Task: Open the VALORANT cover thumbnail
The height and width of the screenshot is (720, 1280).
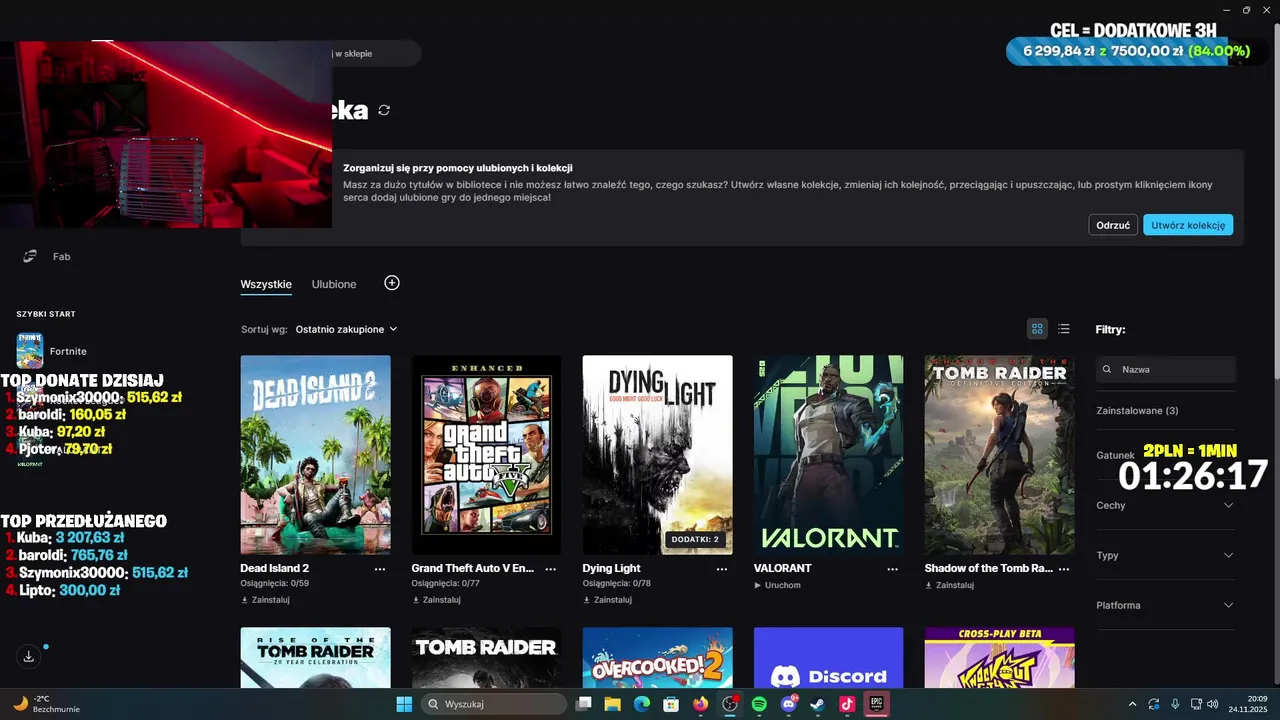Action: click(x=828, y=455)
